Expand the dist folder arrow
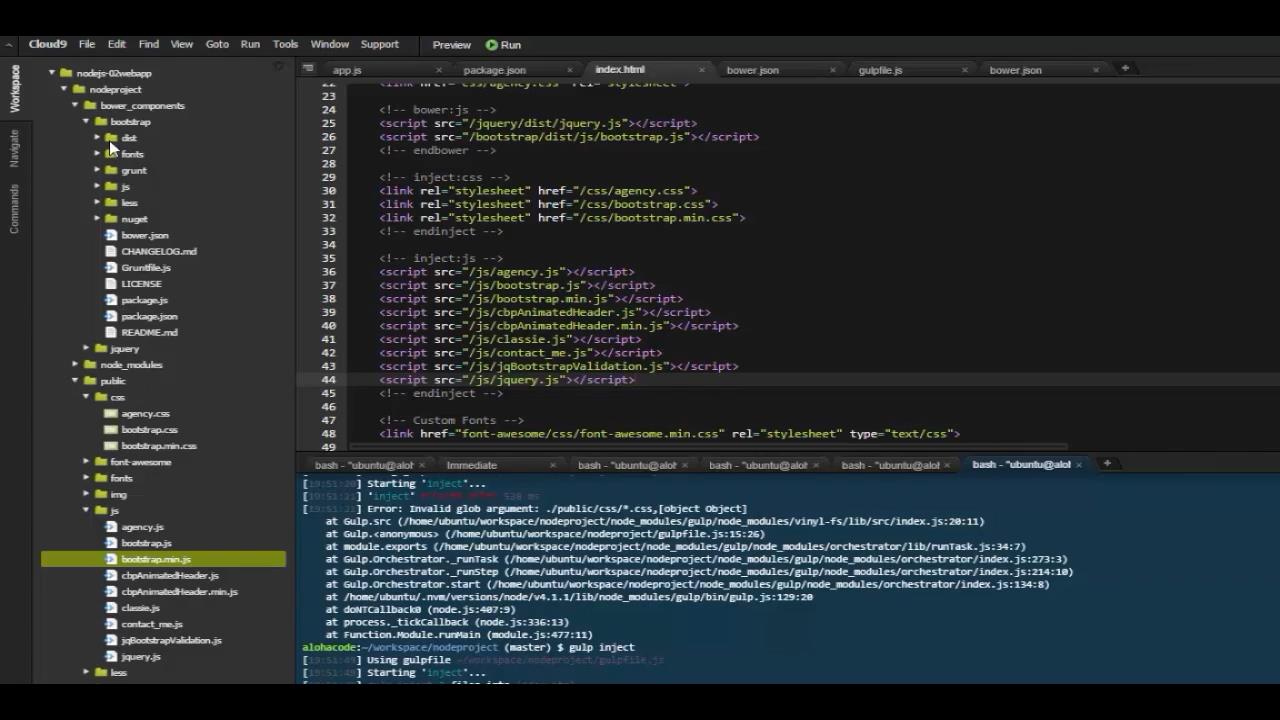This screenshot has width=1280, height=720. [x=97, y=138]
